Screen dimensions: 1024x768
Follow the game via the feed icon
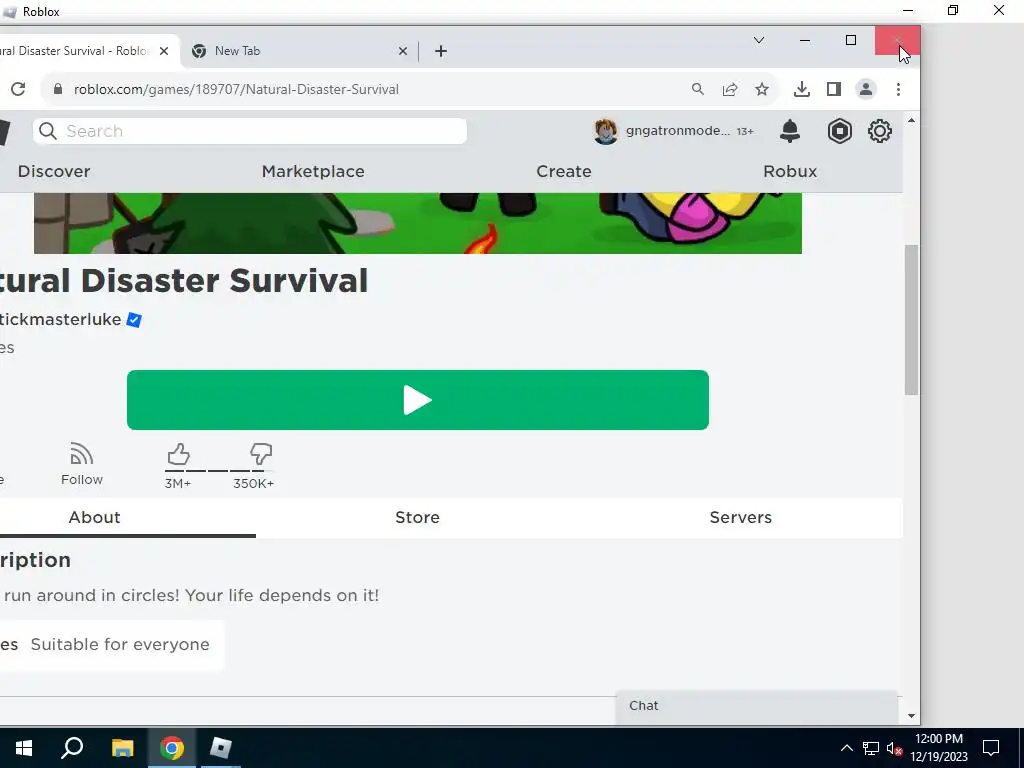click(x=82, y=454)
